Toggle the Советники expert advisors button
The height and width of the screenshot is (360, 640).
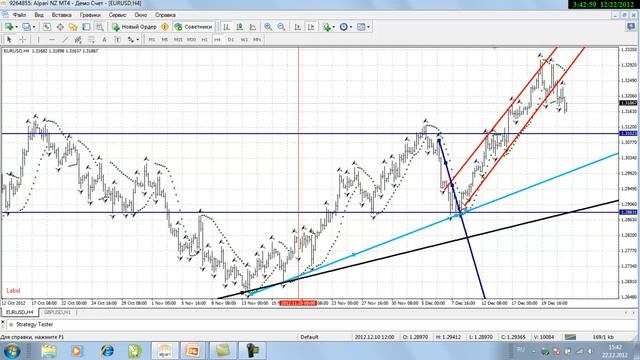(x=193, y=27)
